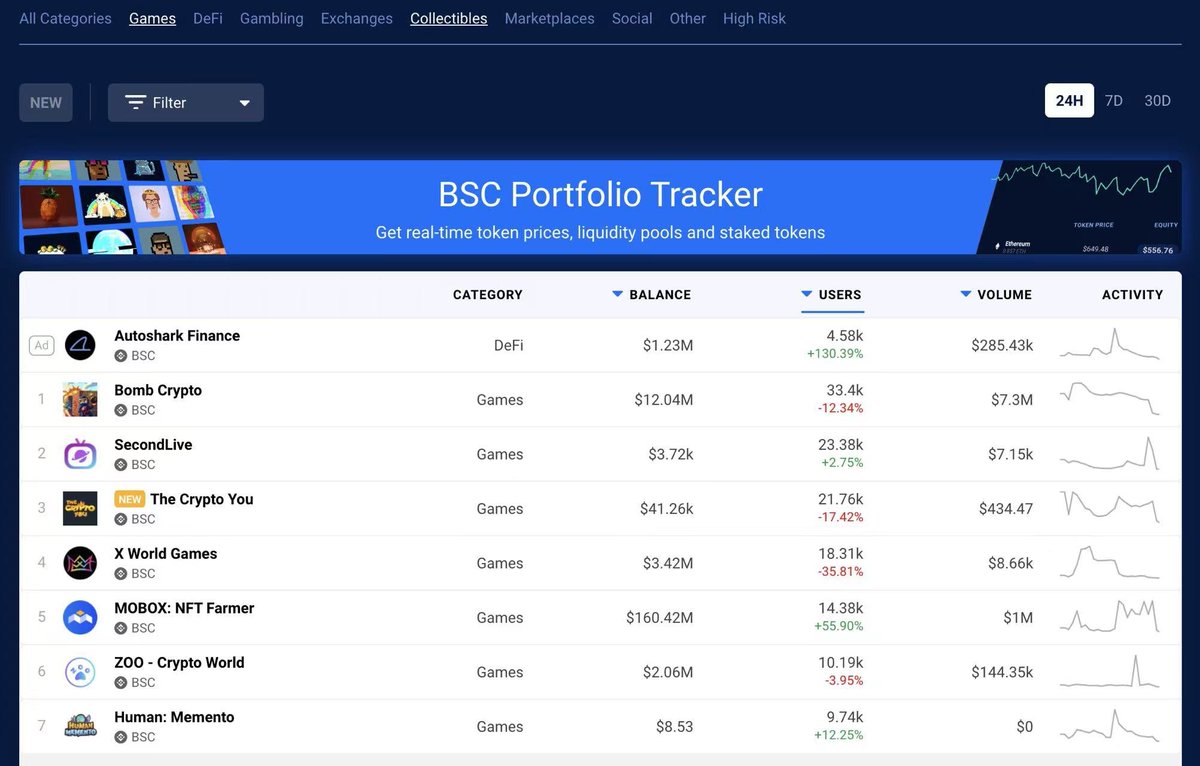Open the Filter dropdown arrow

tap(245, 103)
